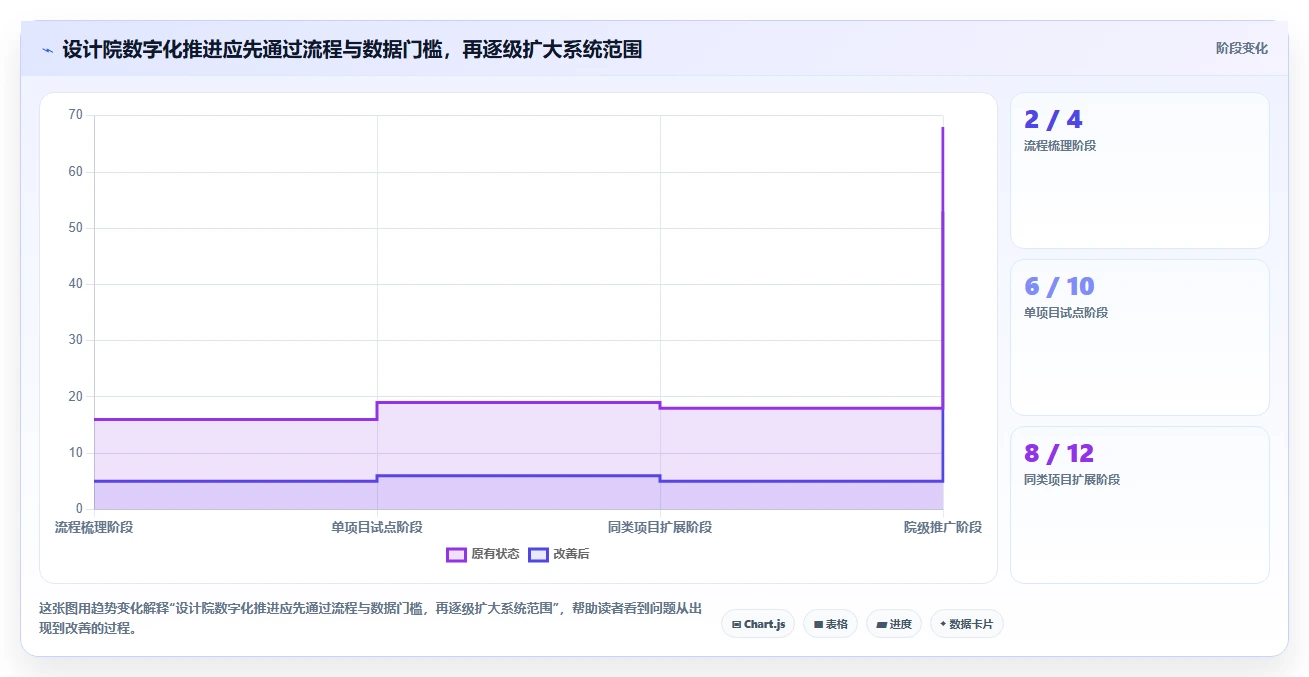The height and width of the screenshot is (677, 1309).
Task: Click the 同类项目扩展阶段 x-axis label
Action: pyautogui.click(x=660, y=527)
